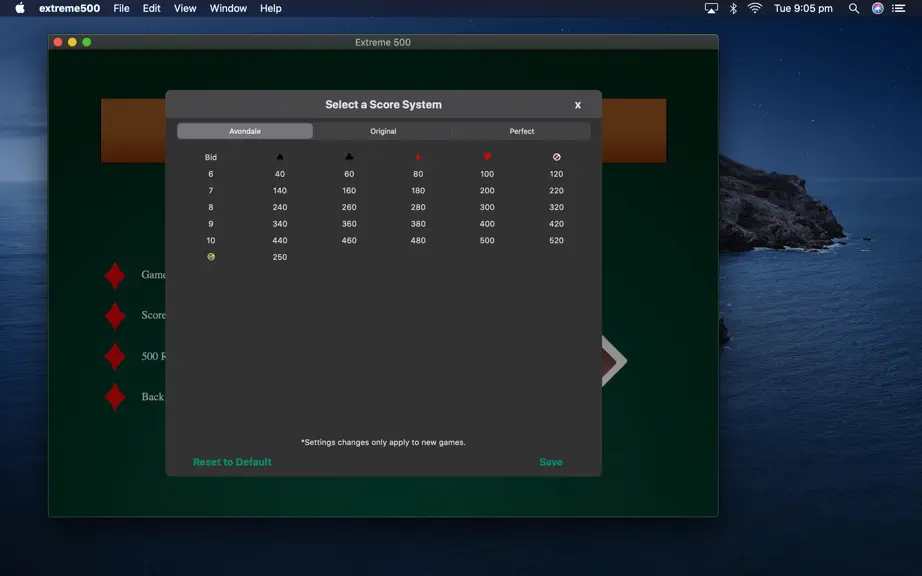Click the 320 value in row 8
922x576 pixels.
pyautogui.click(x=556, y=207)
